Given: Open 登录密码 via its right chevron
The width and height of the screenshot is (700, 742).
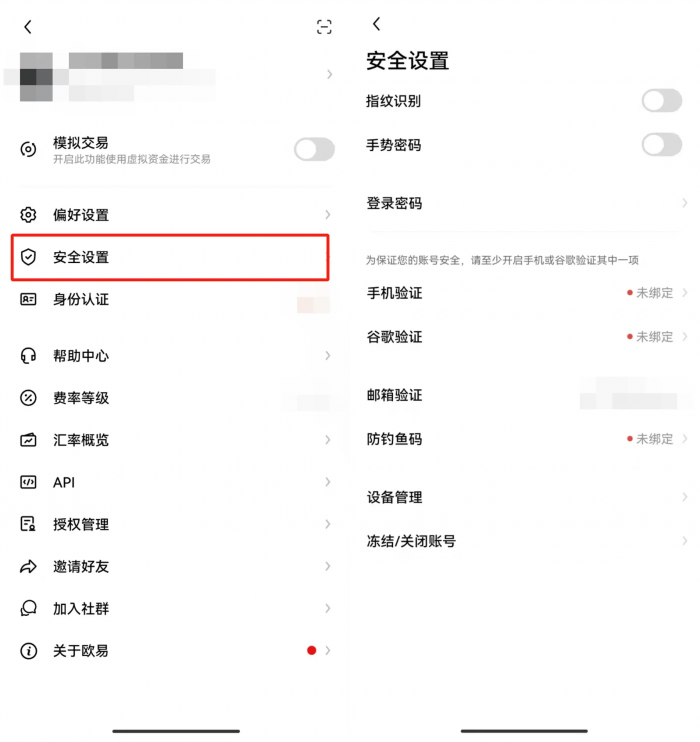Looking at the screenshot, I should [685, 203].
